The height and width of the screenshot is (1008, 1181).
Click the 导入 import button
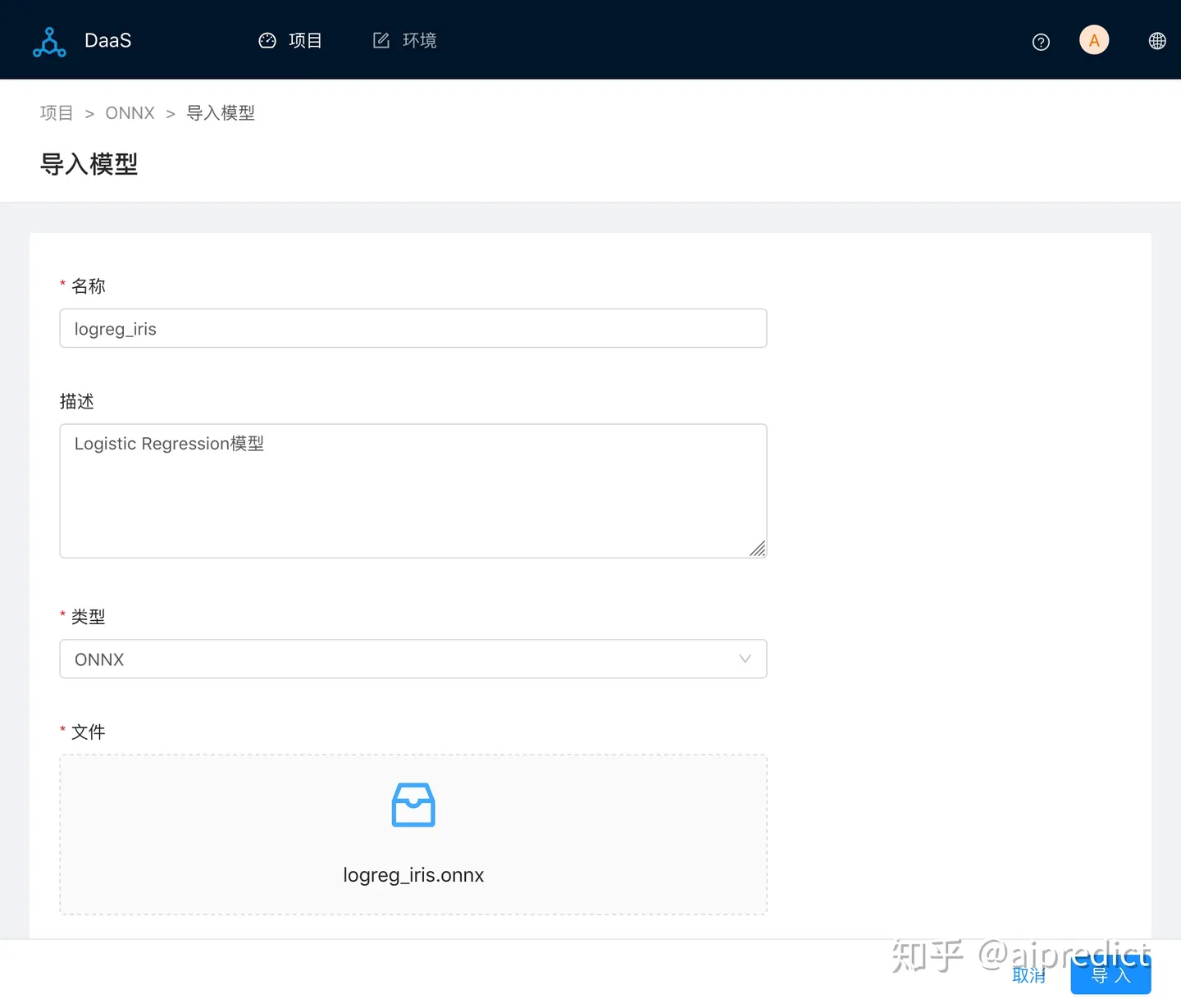point(1110,976)
